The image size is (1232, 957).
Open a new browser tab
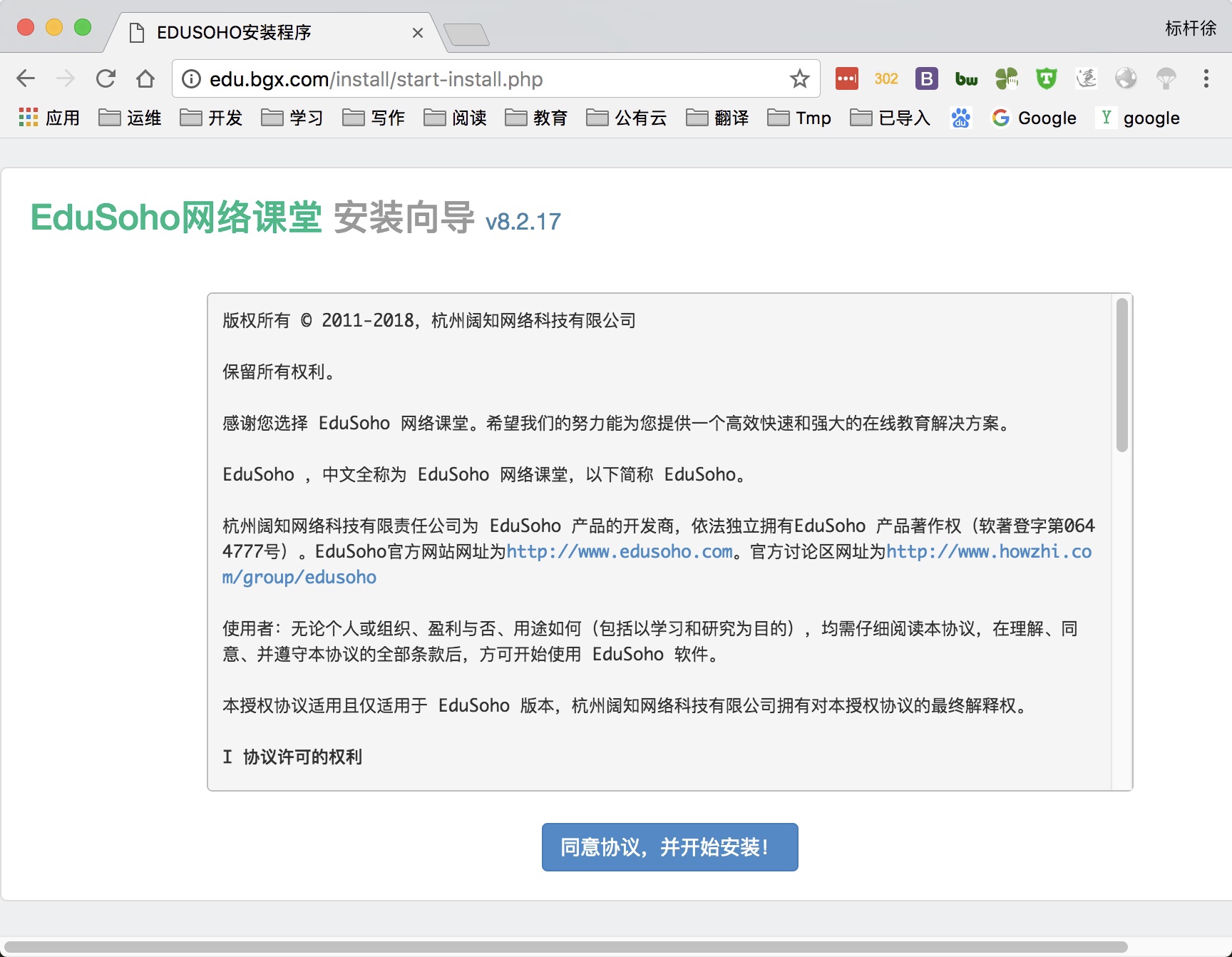point(466,34)
